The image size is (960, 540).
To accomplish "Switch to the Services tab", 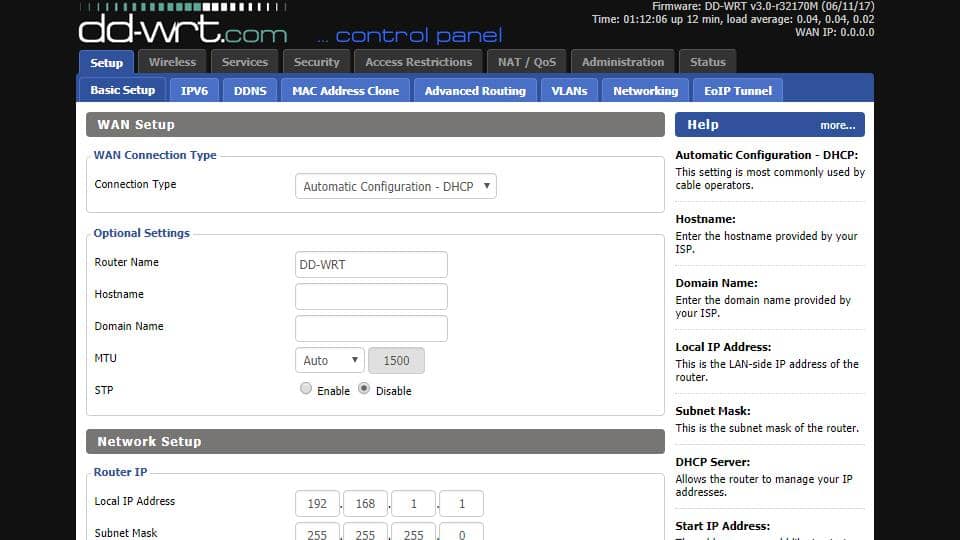I will click(x=245, y=62).
